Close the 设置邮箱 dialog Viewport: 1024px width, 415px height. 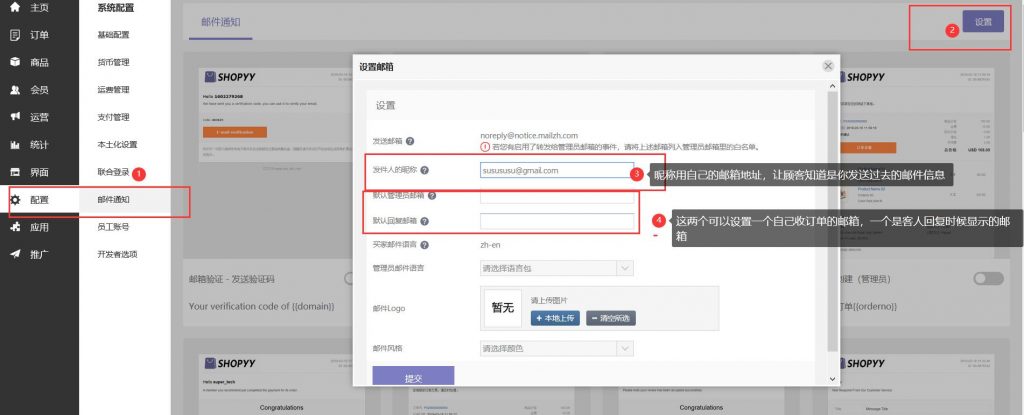(828, 66)
